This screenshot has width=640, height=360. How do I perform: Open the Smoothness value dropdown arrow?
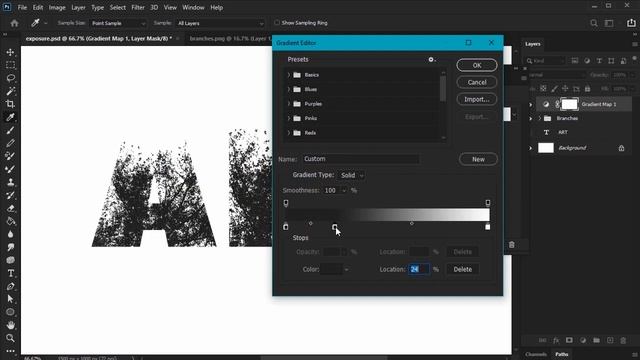pos(344,191)
